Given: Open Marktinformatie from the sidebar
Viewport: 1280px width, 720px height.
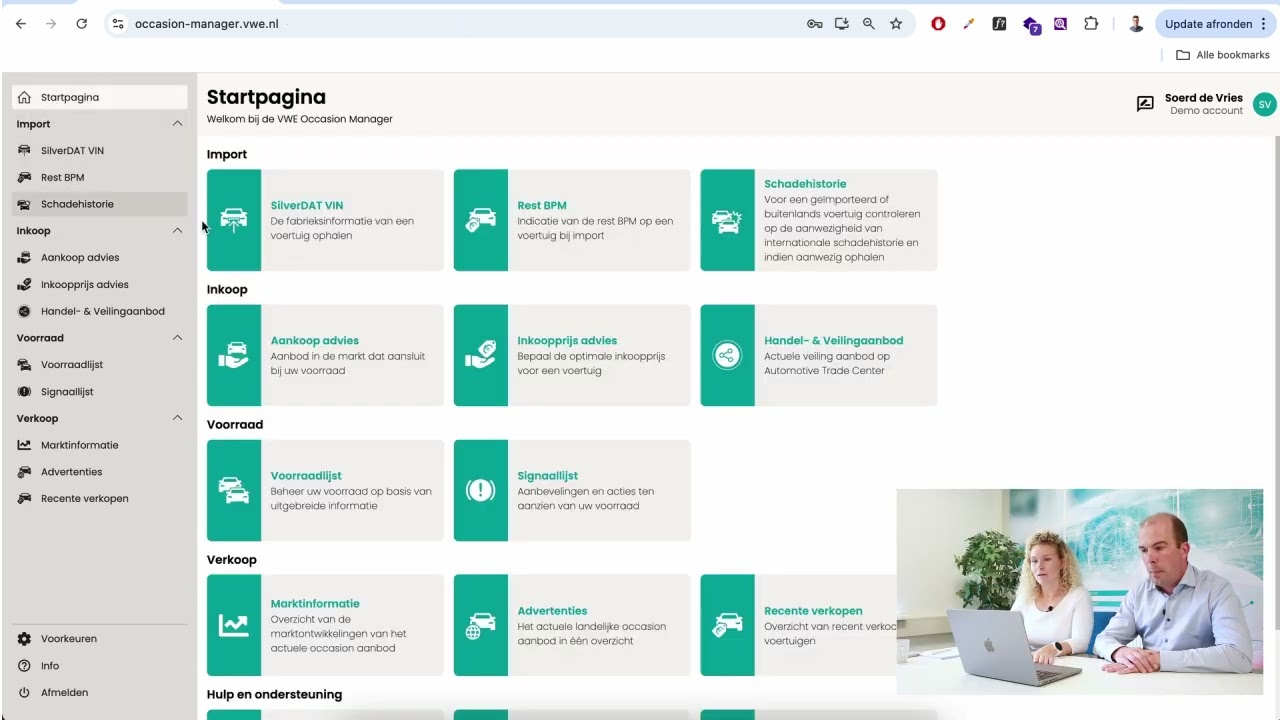Looking at the screenshot, I should pos(99,445).
